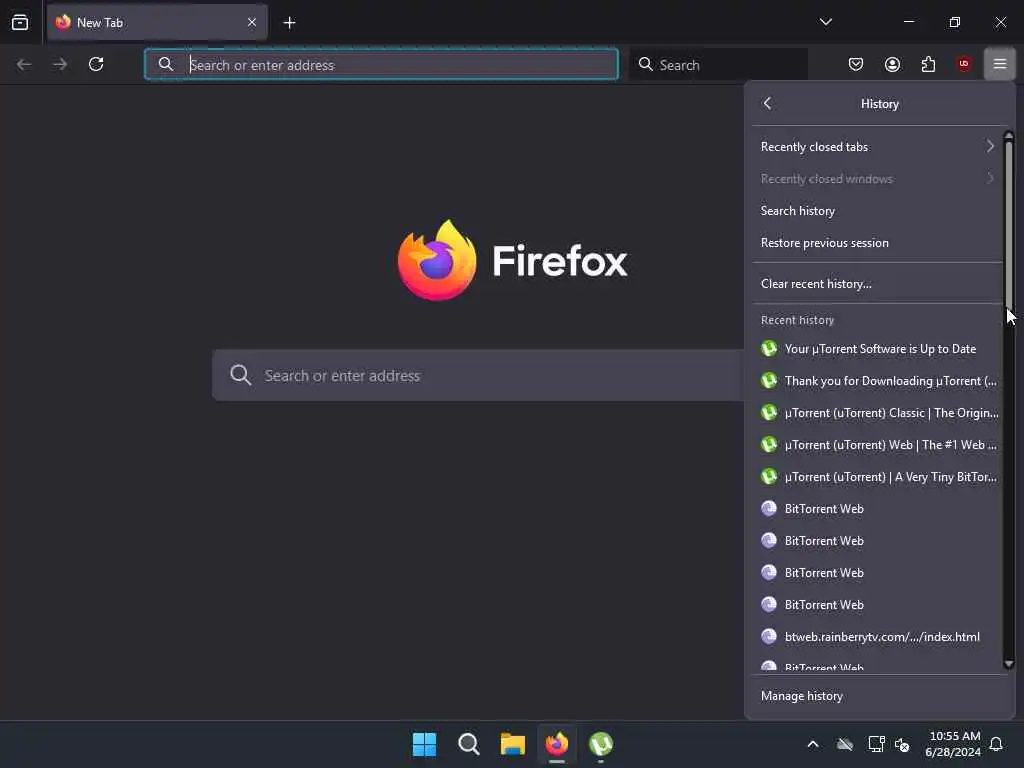Click the Forward navigation arrow
The height and width of the screenshot is (768, 1024).
click(x=60, y=64)
